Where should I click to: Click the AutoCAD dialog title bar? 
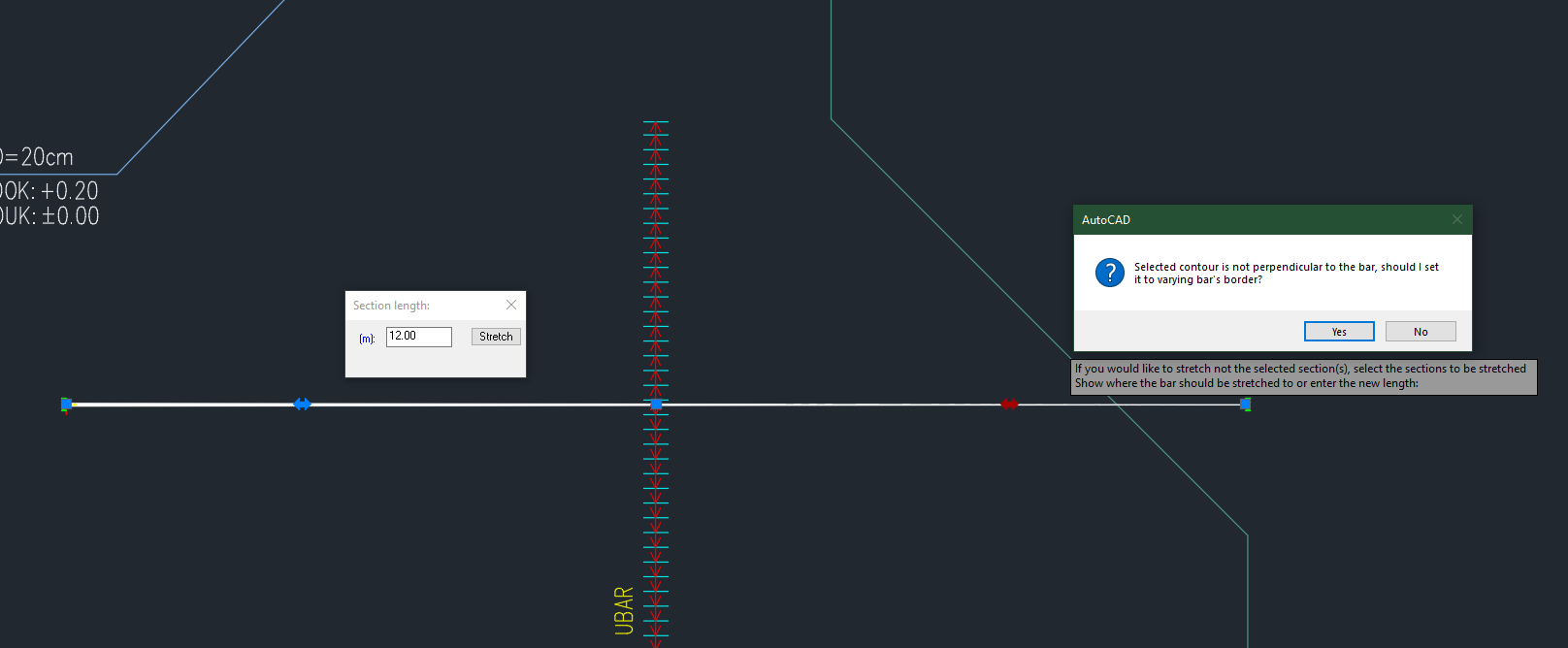1273,220
